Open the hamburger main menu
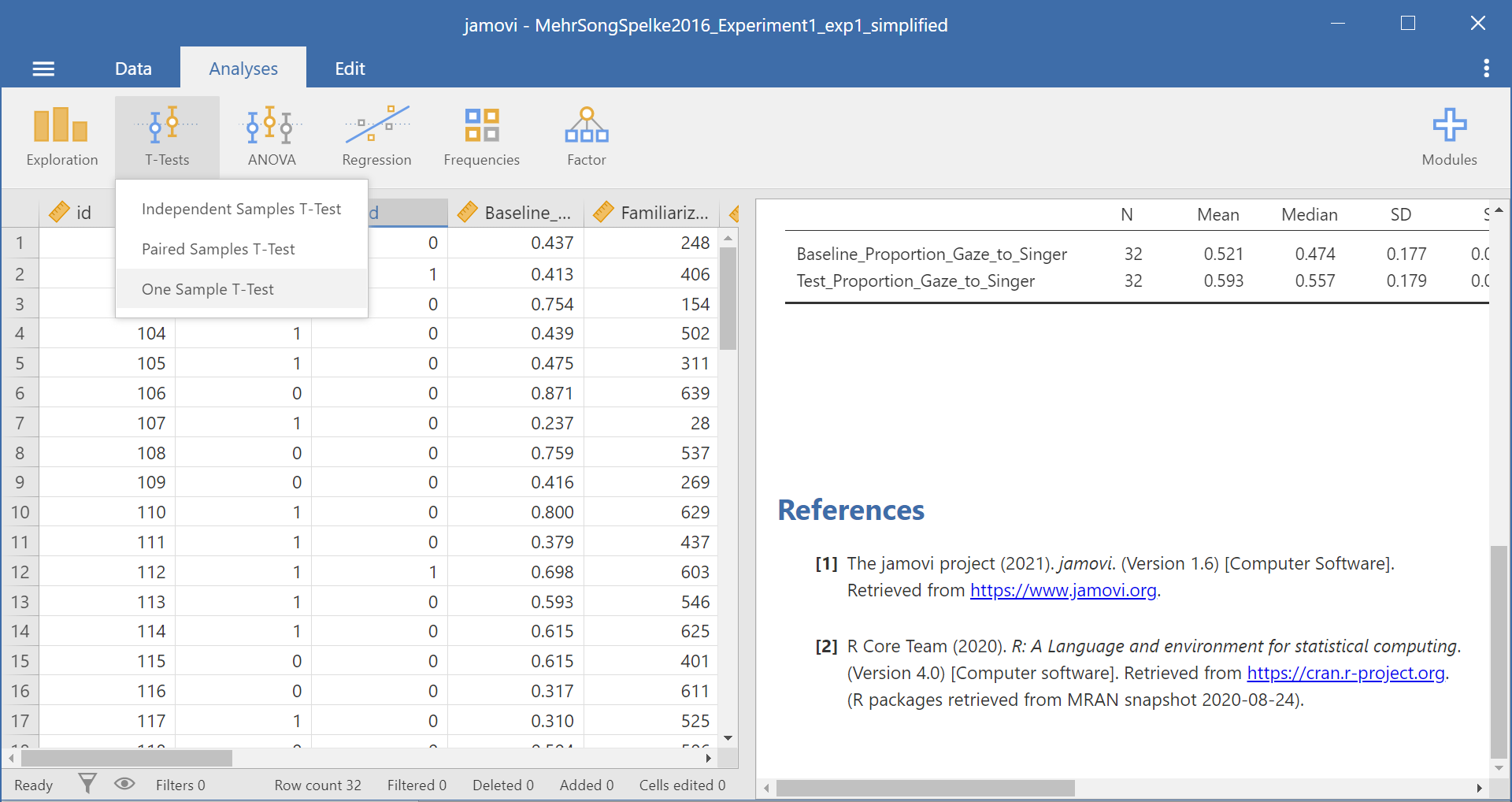Image resolution: width=1512 pixels, height=802 pixels. [43, 69]
